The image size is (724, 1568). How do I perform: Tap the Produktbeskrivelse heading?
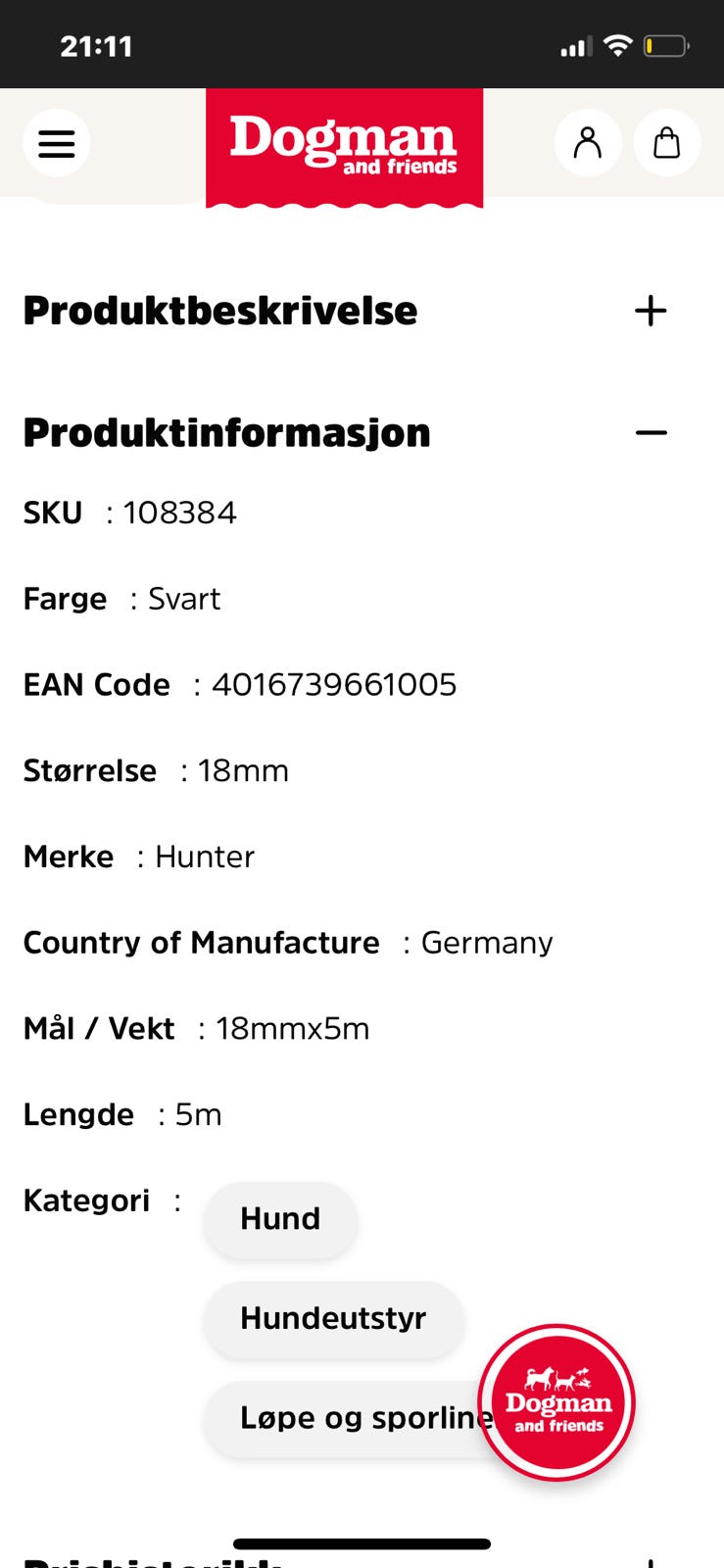click(x=220, y=312)
